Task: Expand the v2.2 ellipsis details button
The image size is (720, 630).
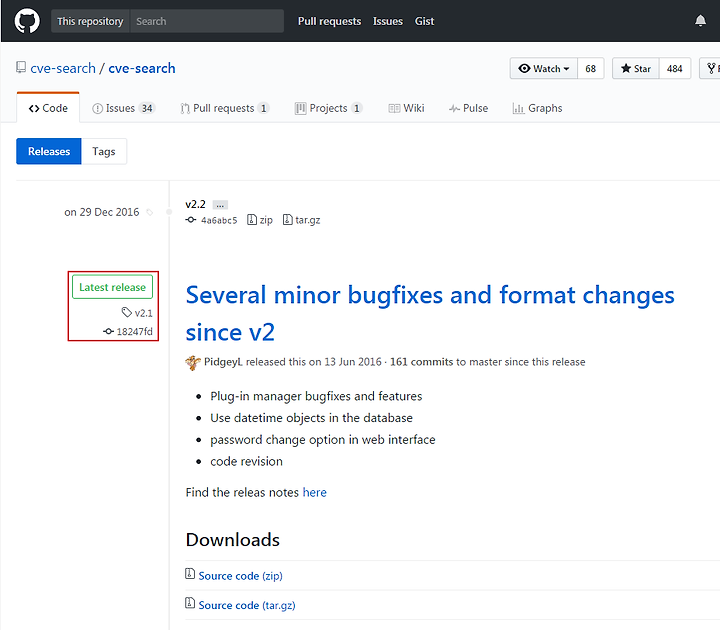Action: (x=220, y=205)
